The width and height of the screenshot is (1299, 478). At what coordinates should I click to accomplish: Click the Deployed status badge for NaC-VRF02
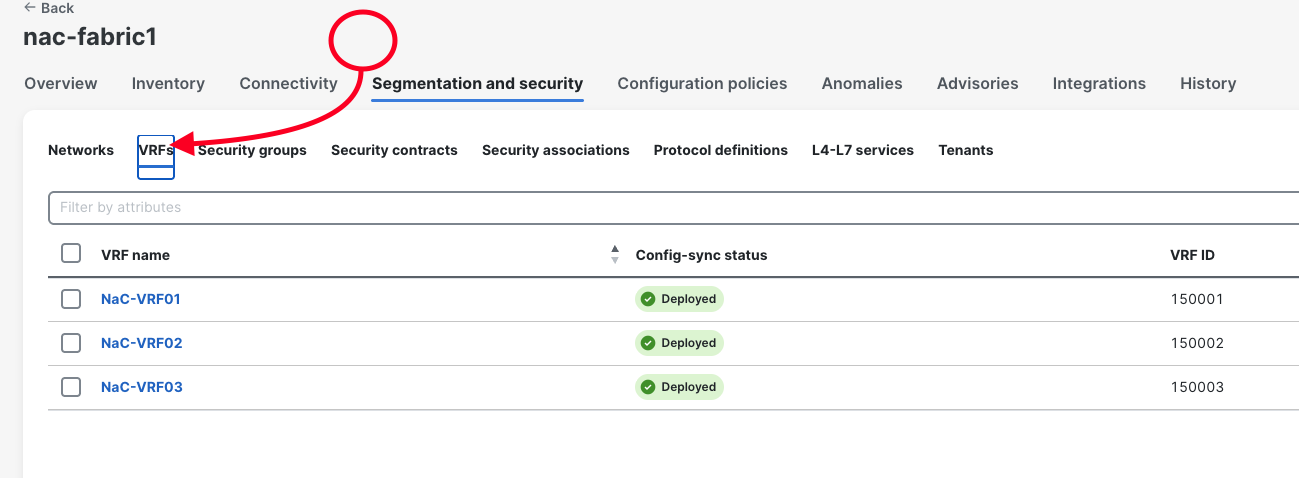679,343
